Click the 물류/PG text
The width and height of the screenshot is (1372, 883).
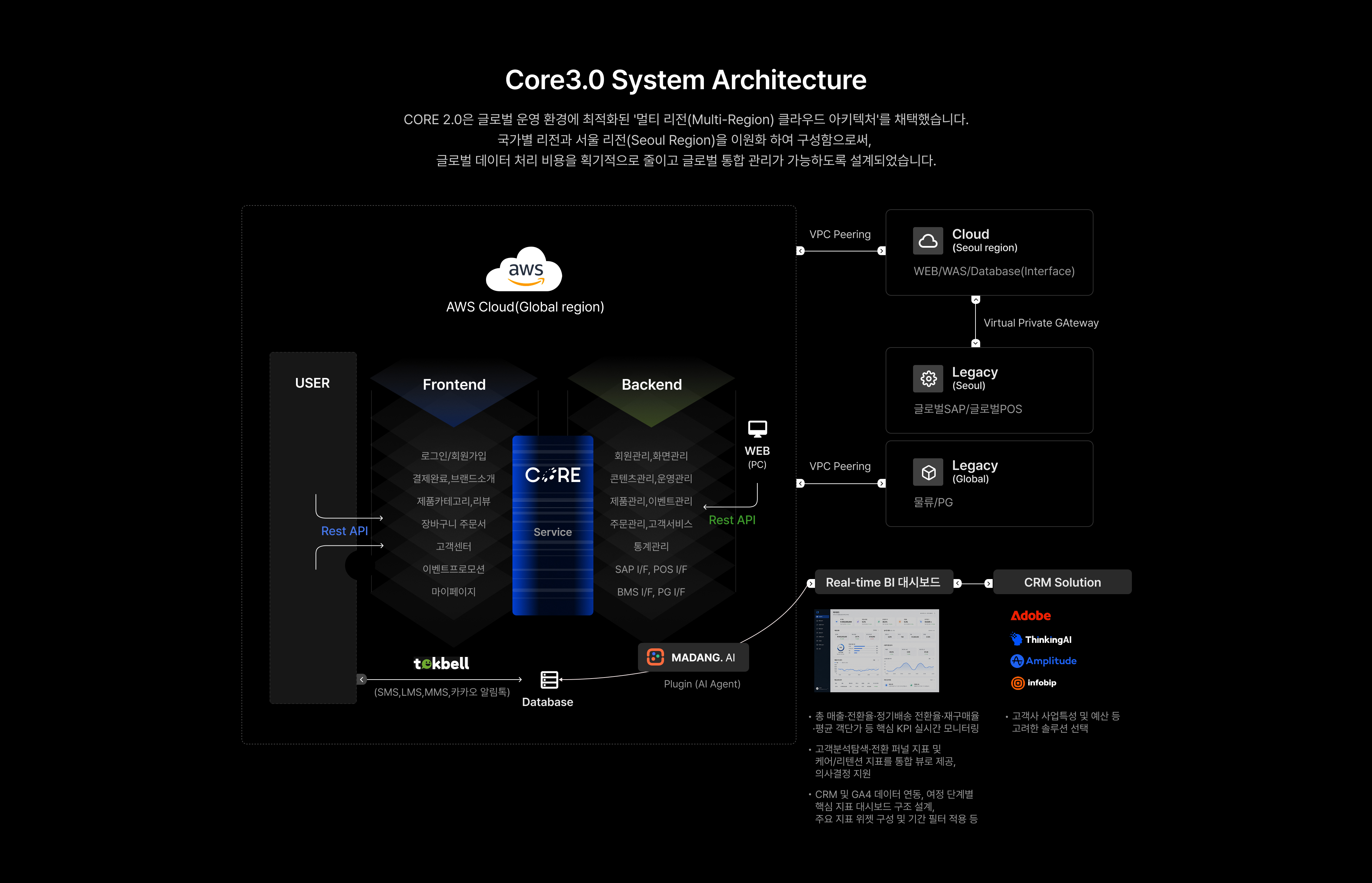click(x=933, y=502)
